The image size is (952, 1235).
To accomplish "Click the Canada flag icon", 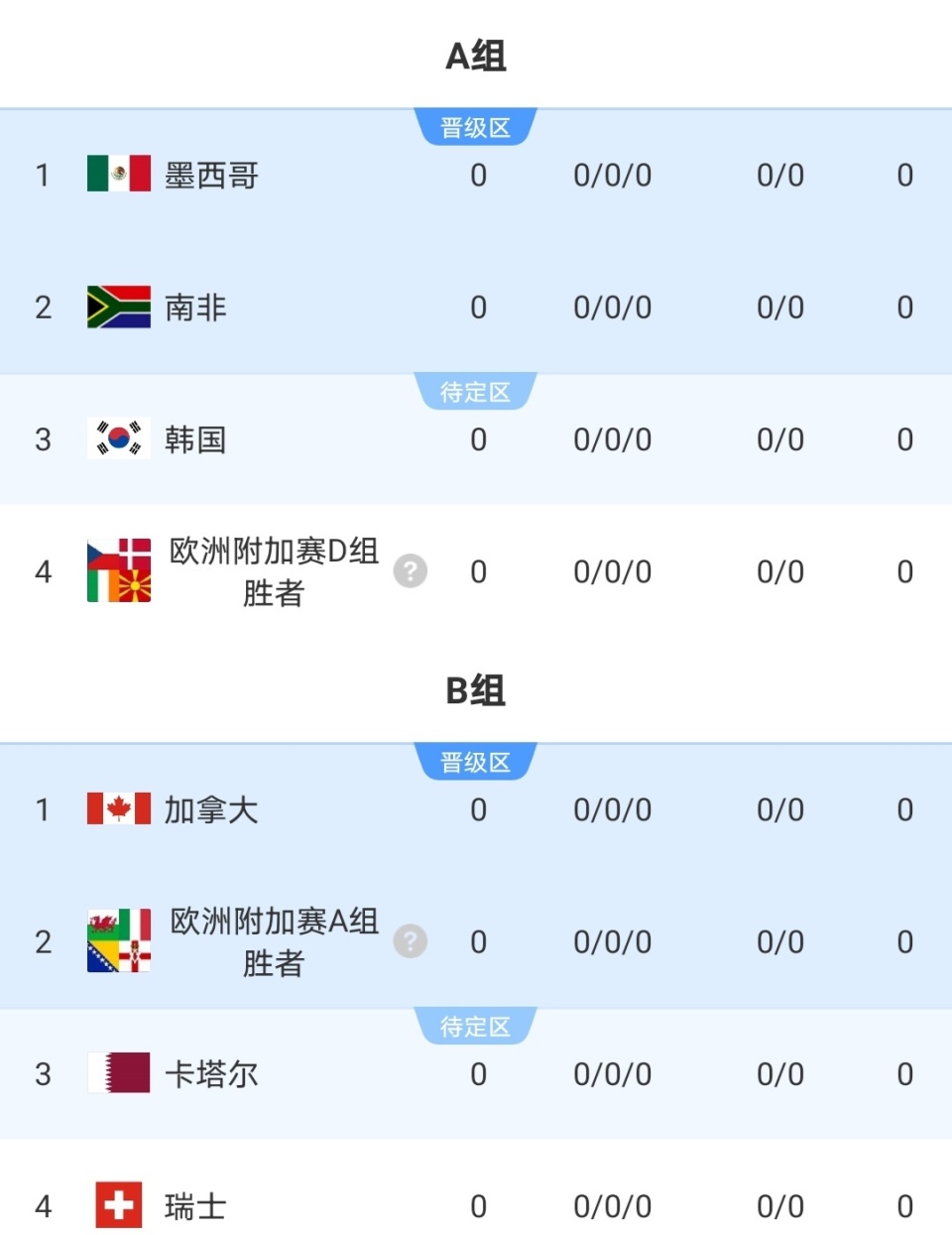I will point(119,808).
